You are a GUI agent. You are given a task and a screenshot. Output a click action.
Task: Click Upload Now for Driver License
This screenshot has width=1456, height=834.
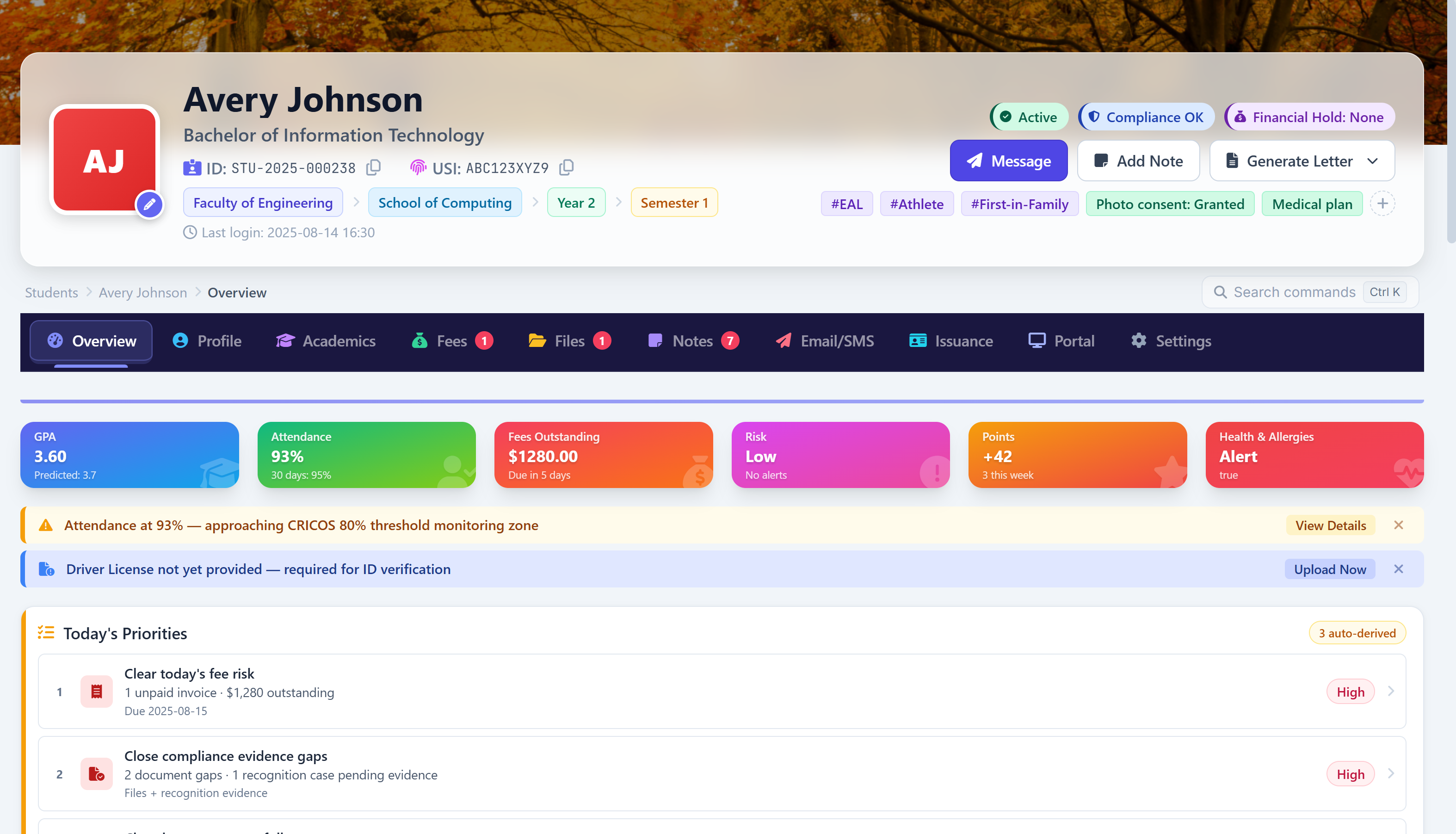(1329, 569)
